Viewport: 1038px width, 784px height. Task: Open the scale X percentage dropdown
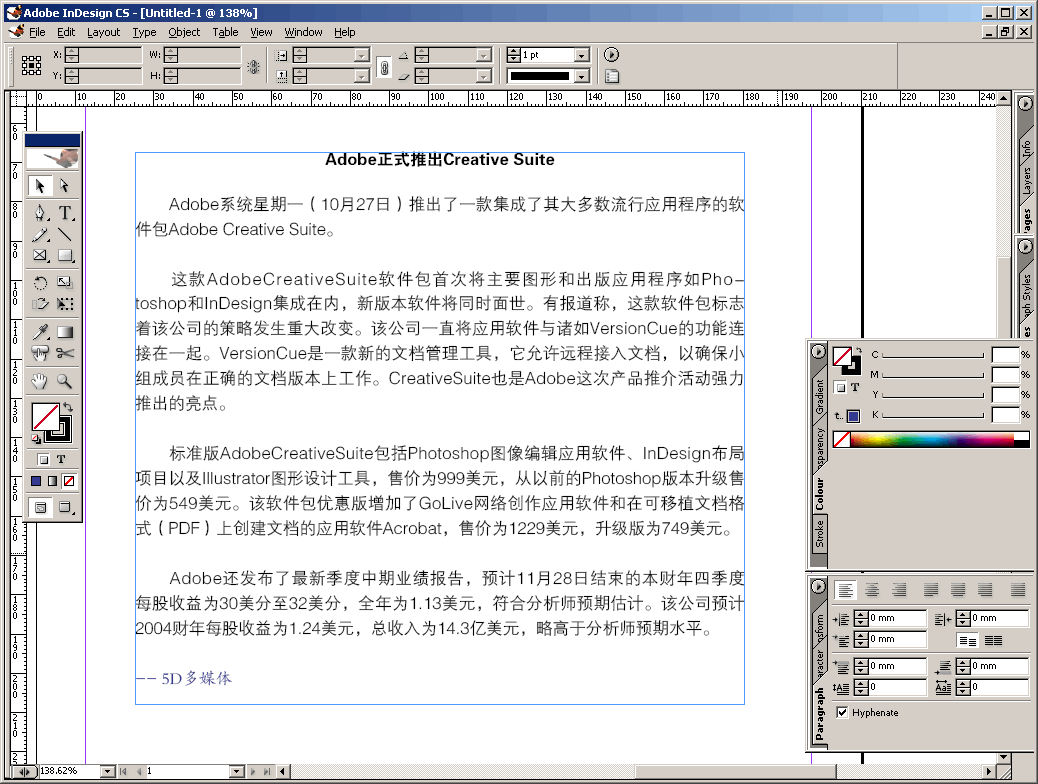pos(361,55)
